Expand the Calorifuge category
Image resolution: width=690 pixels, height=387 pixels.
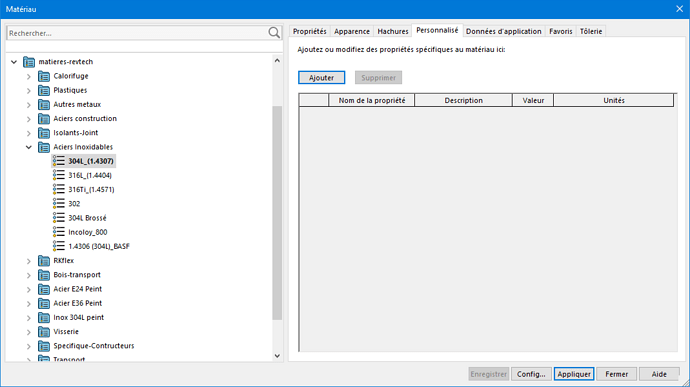click(29, 77)
